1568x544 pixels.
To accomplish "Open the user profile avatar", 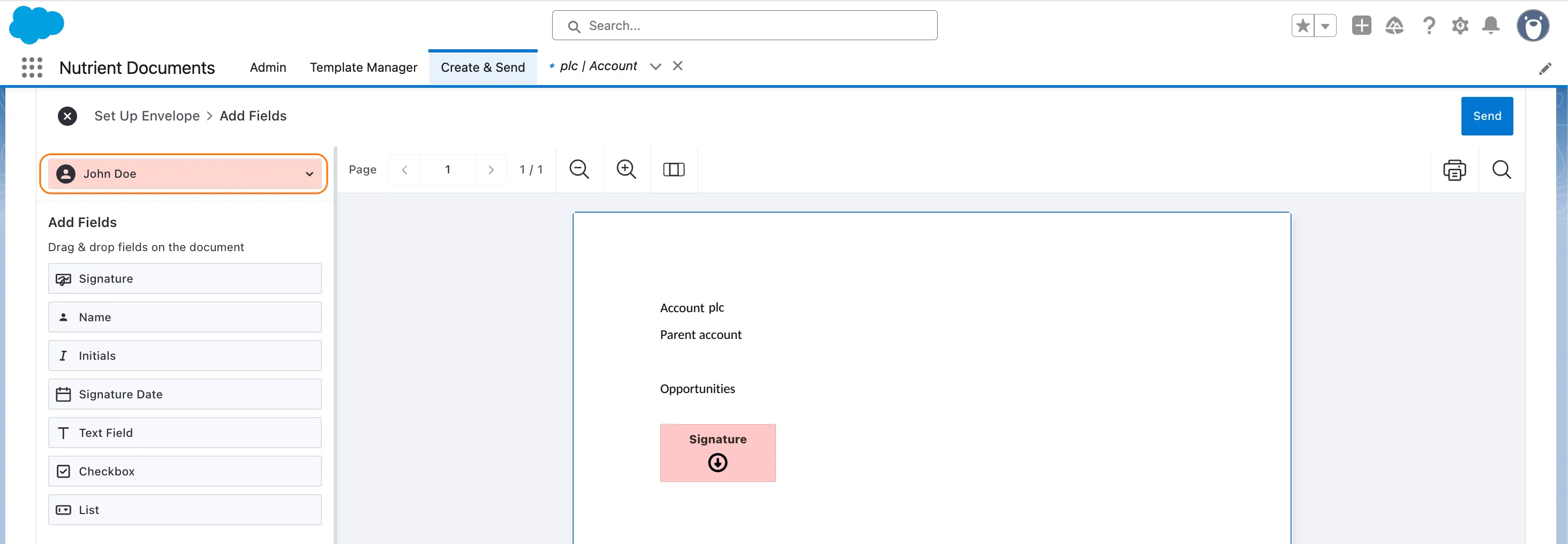I will (1533, 26).
